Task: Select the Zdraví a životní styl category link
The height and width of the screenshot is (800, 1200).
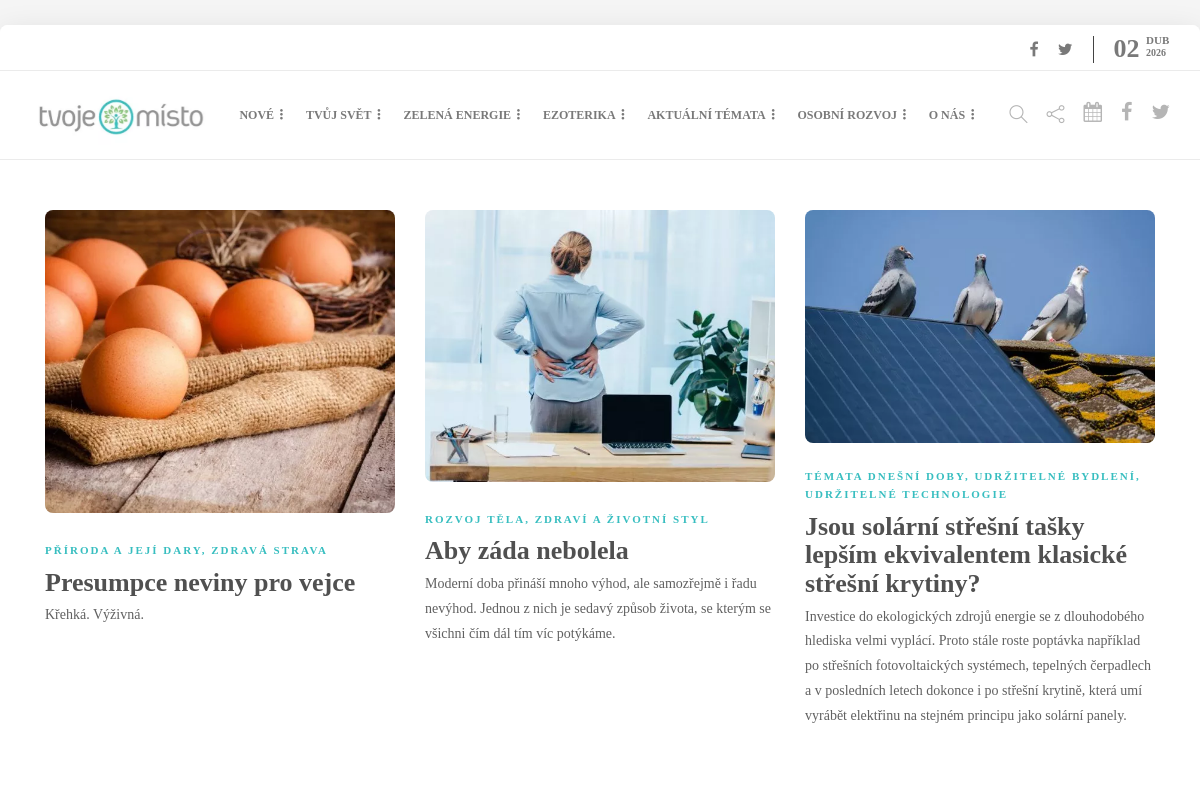Action: point(622,519)
